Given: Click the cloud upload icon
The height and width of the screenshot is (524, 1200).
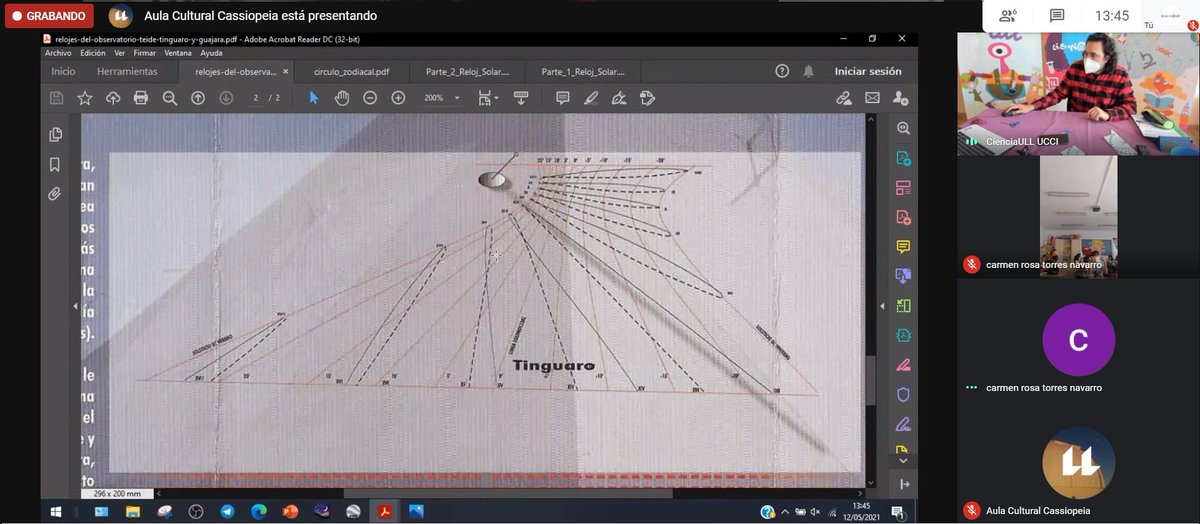Looking at the screenshot, I should coord(113,98).
